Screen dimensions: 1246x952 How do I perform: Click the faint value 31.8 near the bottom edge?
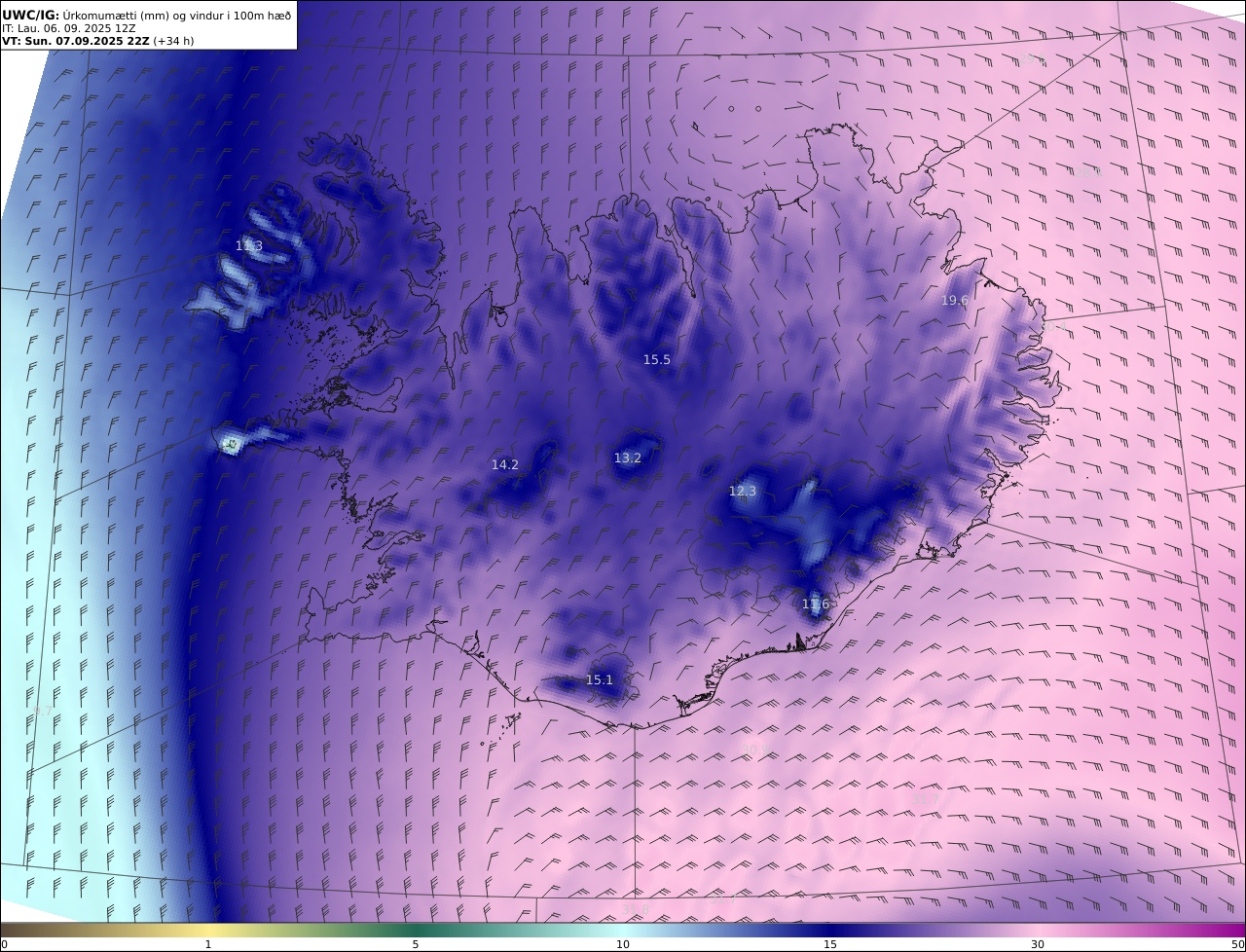(x=635, y=909)
